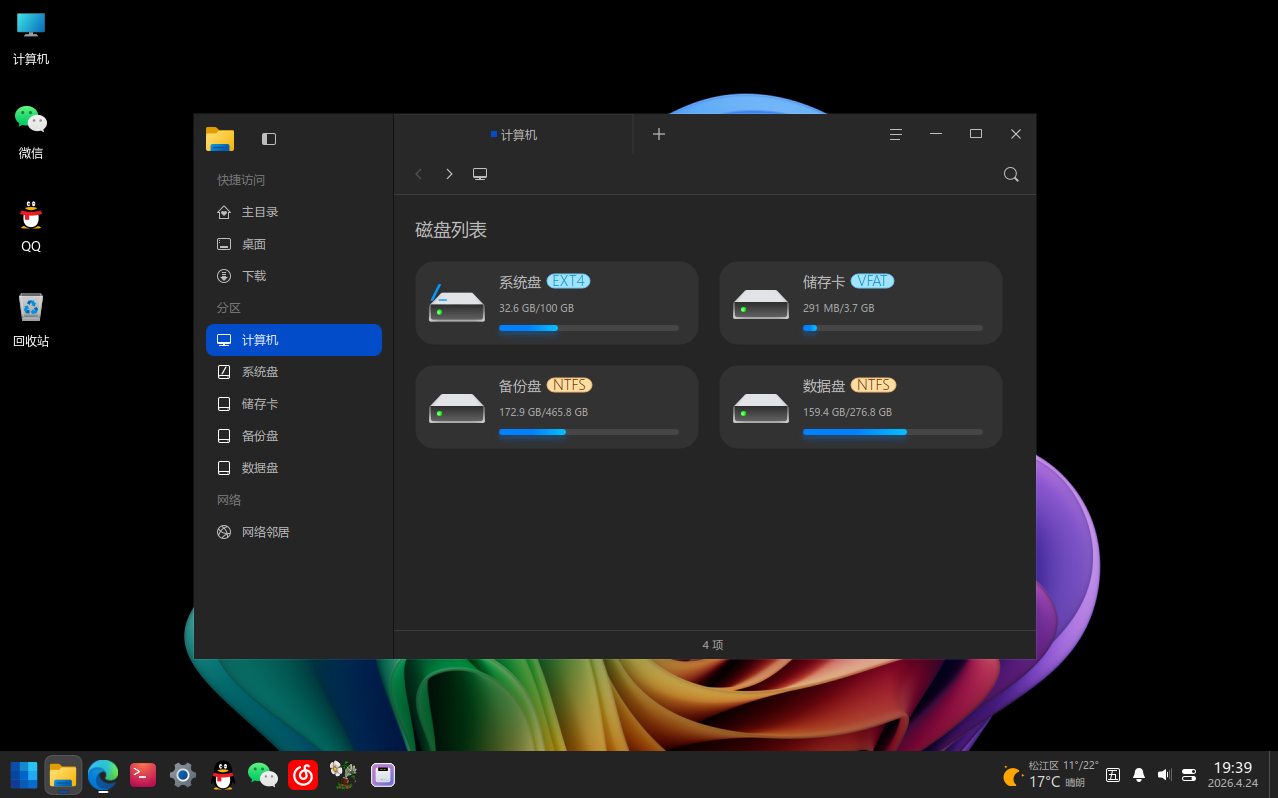
Task: Open the weather widget in tray
Action: tap(1050, 775)
